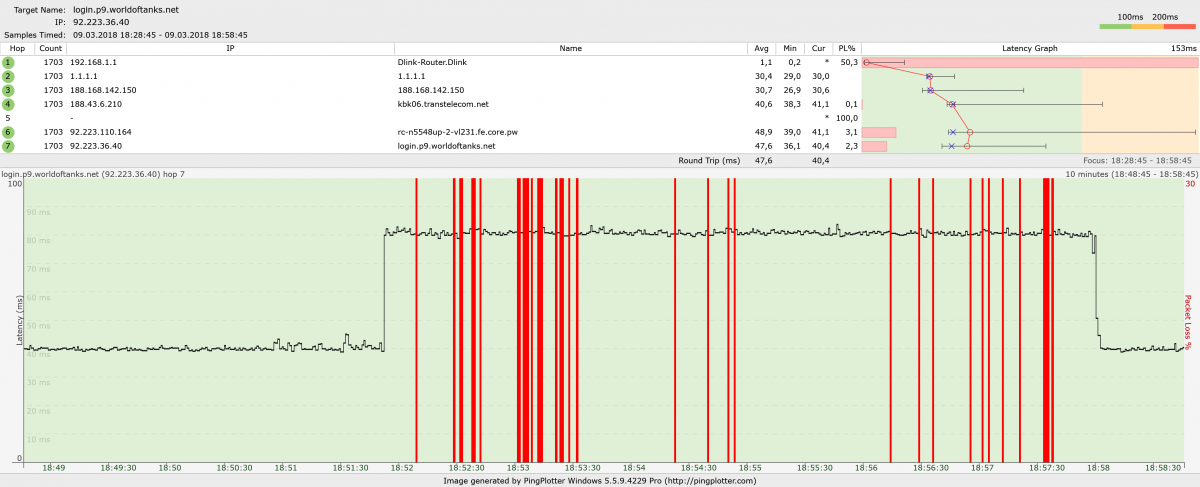This screenshot has width=1200, height=487.
Task: Click the 10 minutes timeline range label
Action: click(1124, 174)
